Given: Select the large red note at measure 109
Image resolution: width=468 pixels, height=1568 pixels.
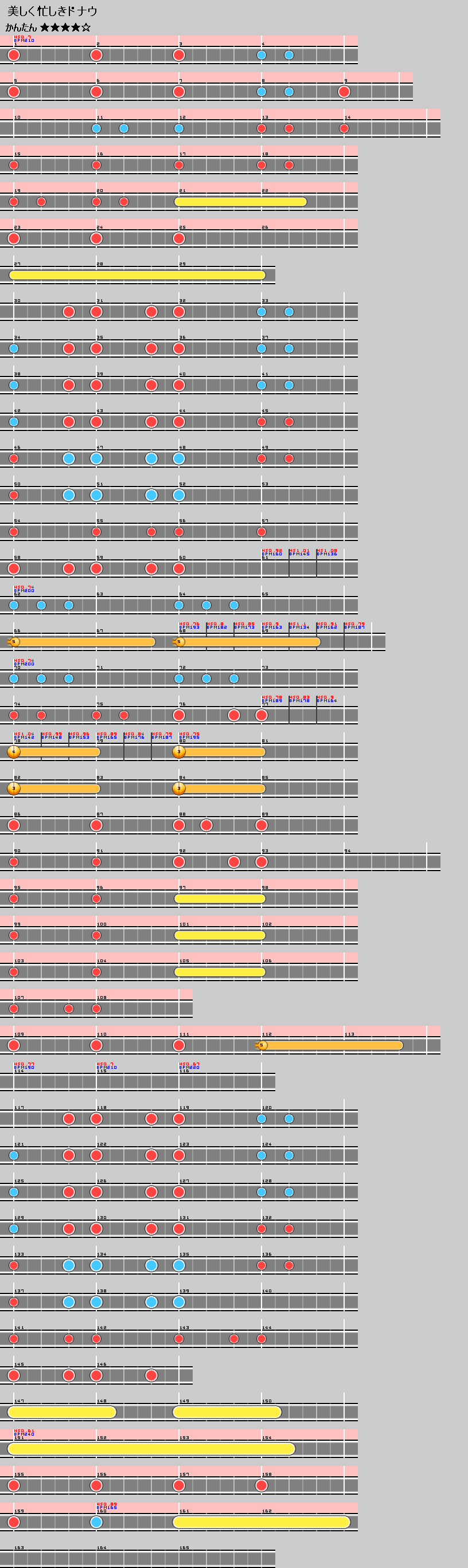Looking at the screenshot, I should pos(13,1046).
